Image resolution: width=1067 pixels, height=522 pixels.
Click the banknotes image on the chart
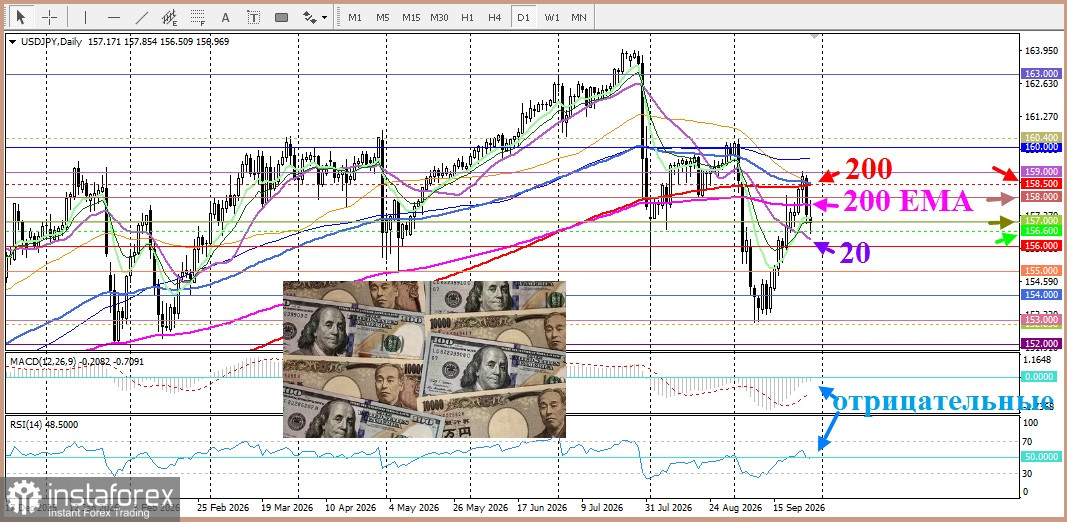click(424, 359)
